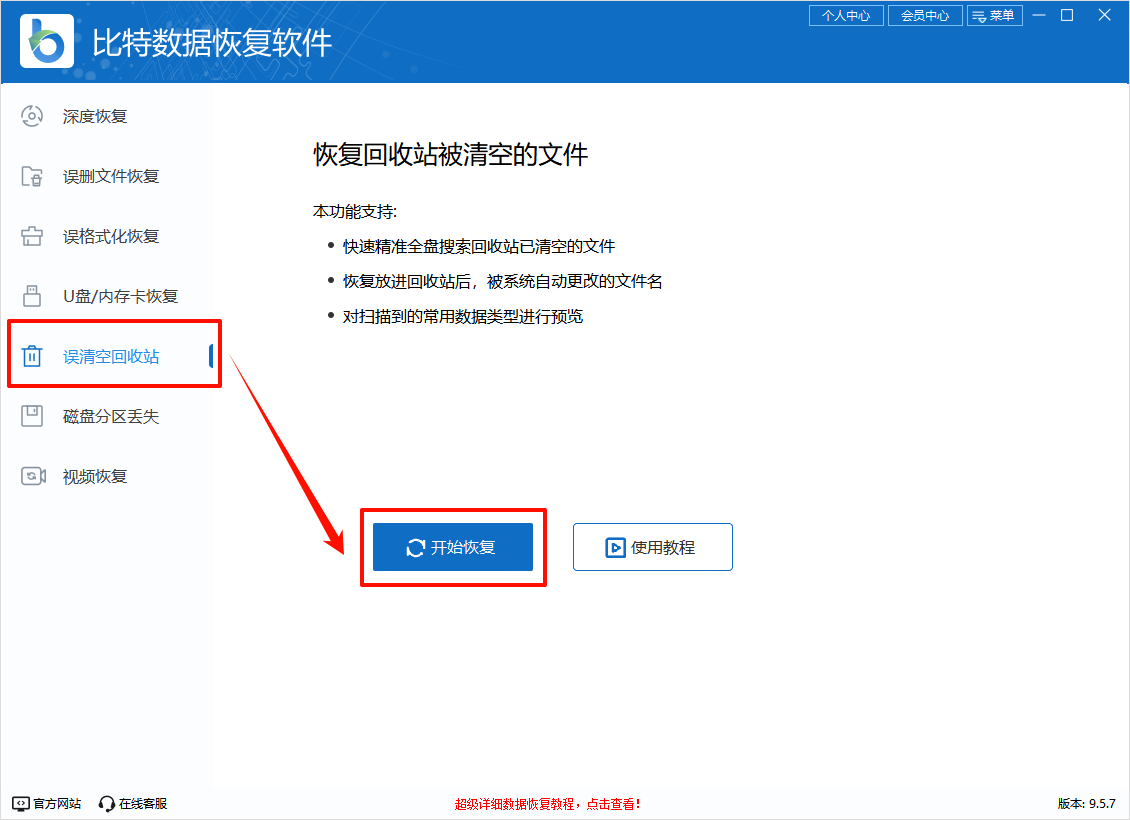Contact 在线客服 support link
This screenshot has height=820, width=1130.
[133, 803]
